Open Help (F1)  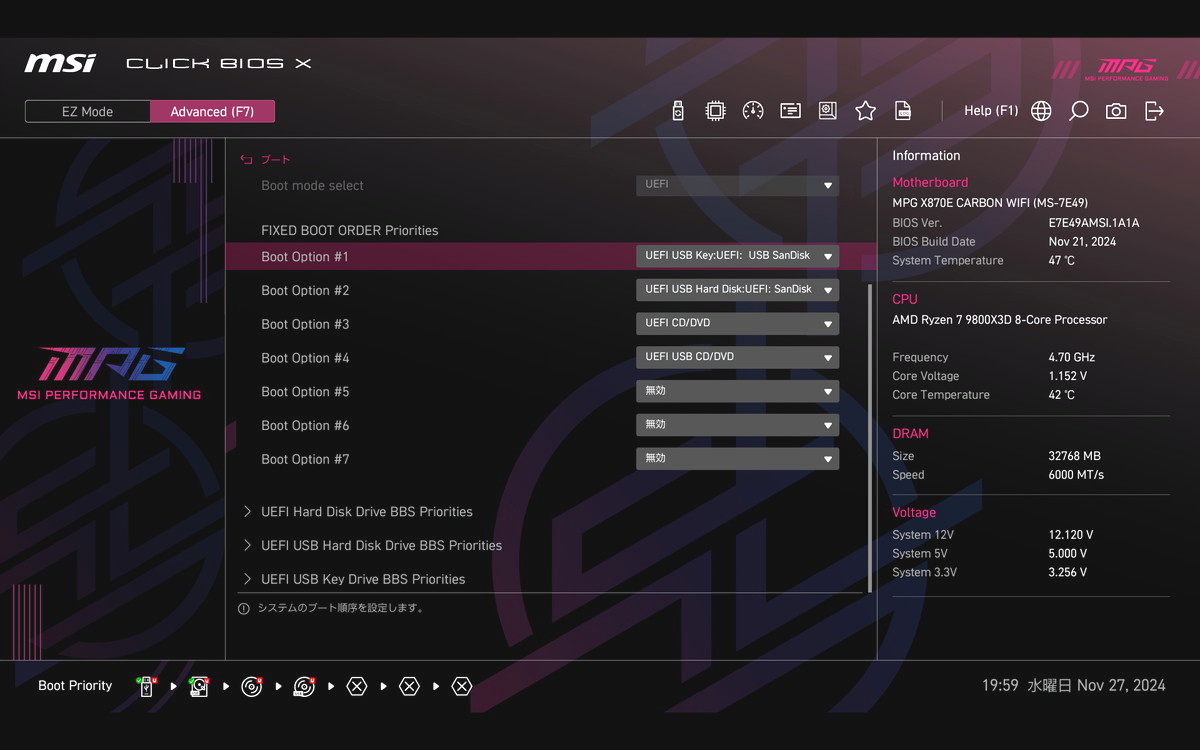[x=991, y=111]
